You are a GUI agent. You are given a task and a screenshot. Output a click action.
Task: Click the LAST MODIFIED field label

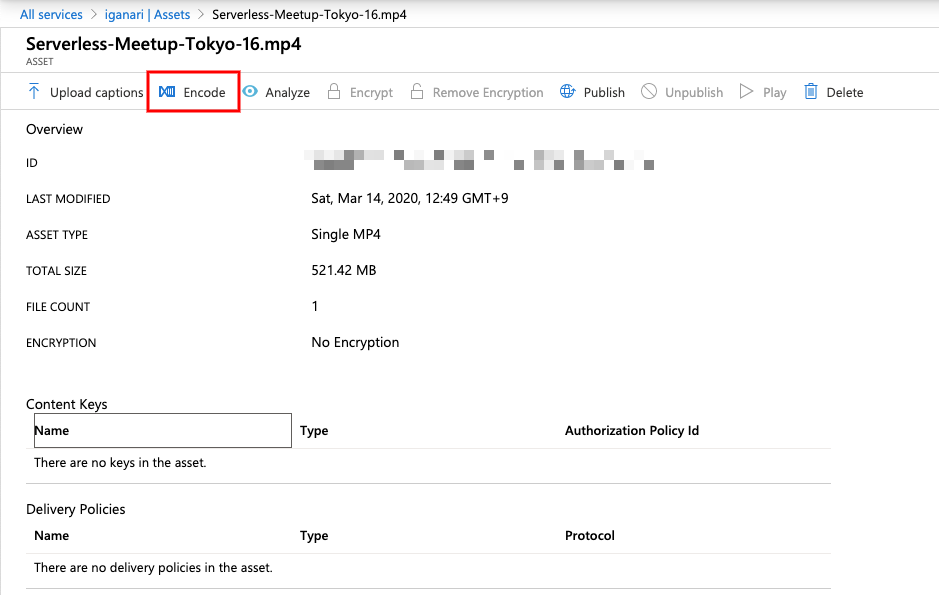[x=68, y=199]
